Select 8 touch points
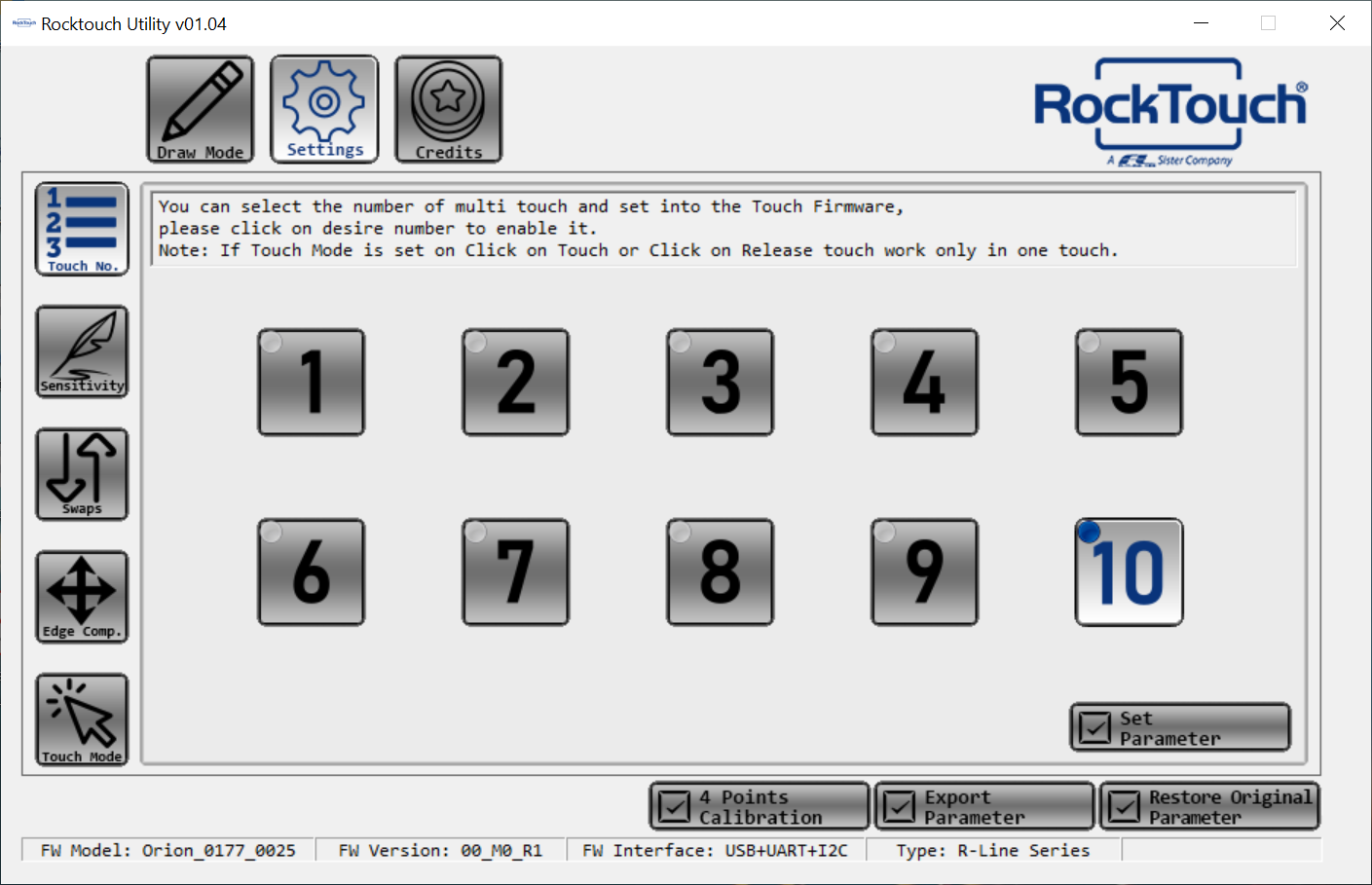1372x885 pixels. point(721,572)
